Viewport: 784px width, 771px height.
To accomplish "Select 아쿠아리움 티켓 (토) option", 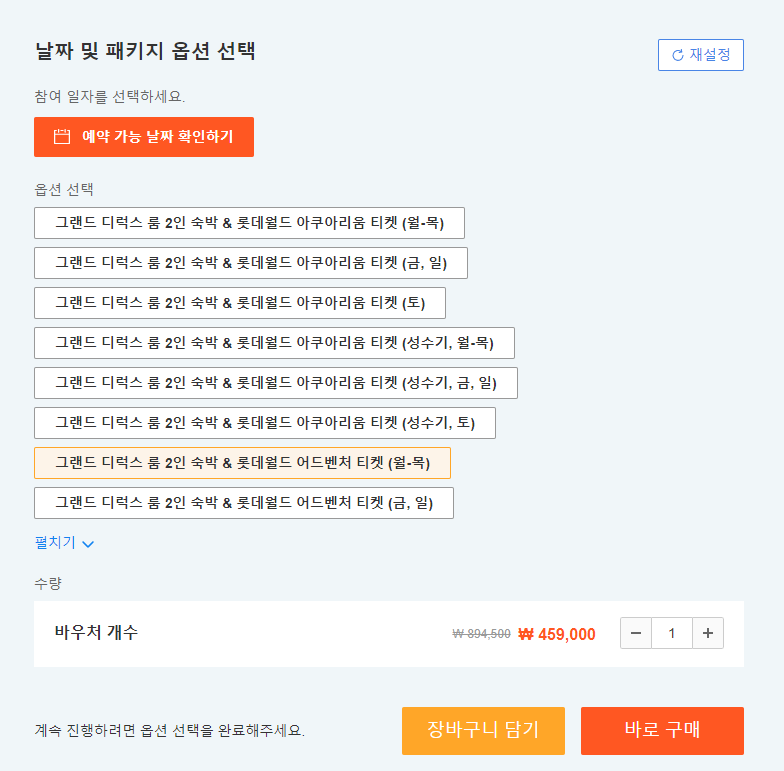I will [240, 303].
